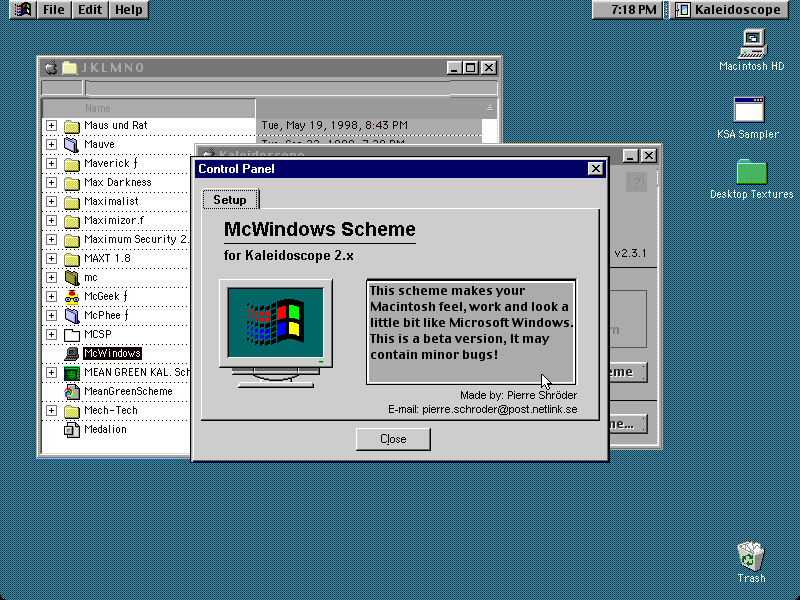Expand the MAXT 1.8 folder

point(51,258)
